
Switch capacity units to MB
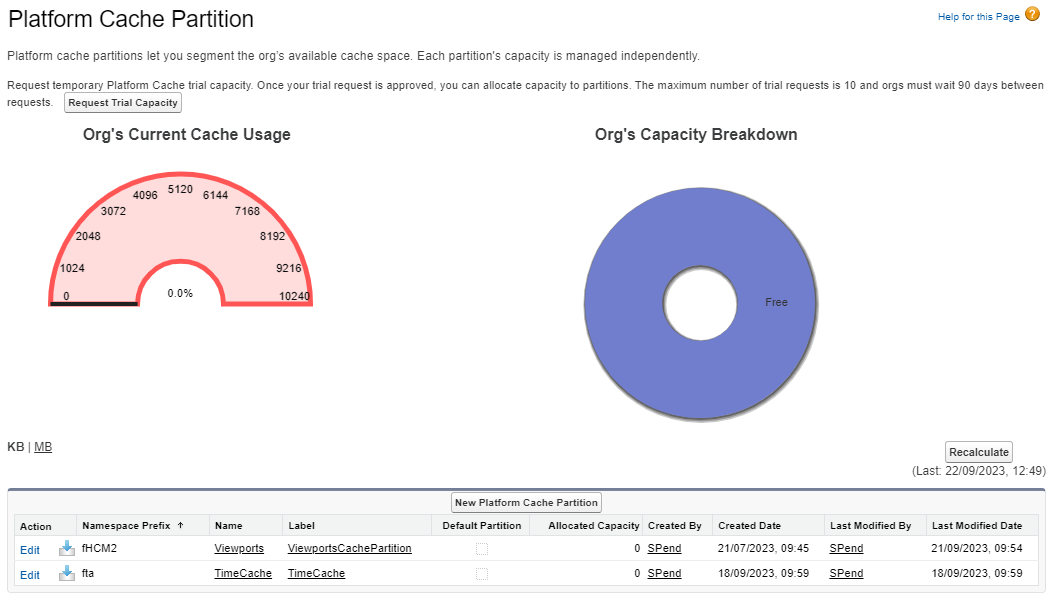43,447
